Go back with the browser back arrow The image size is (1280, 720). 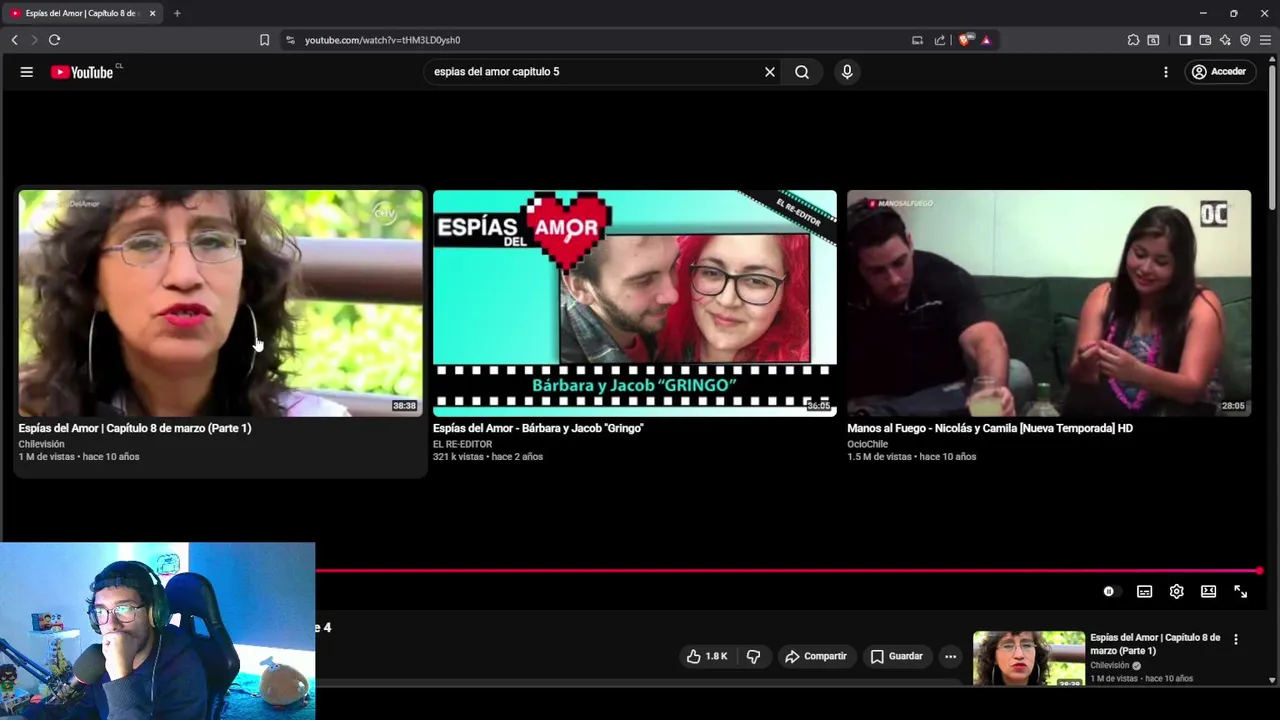coord(14,40)
